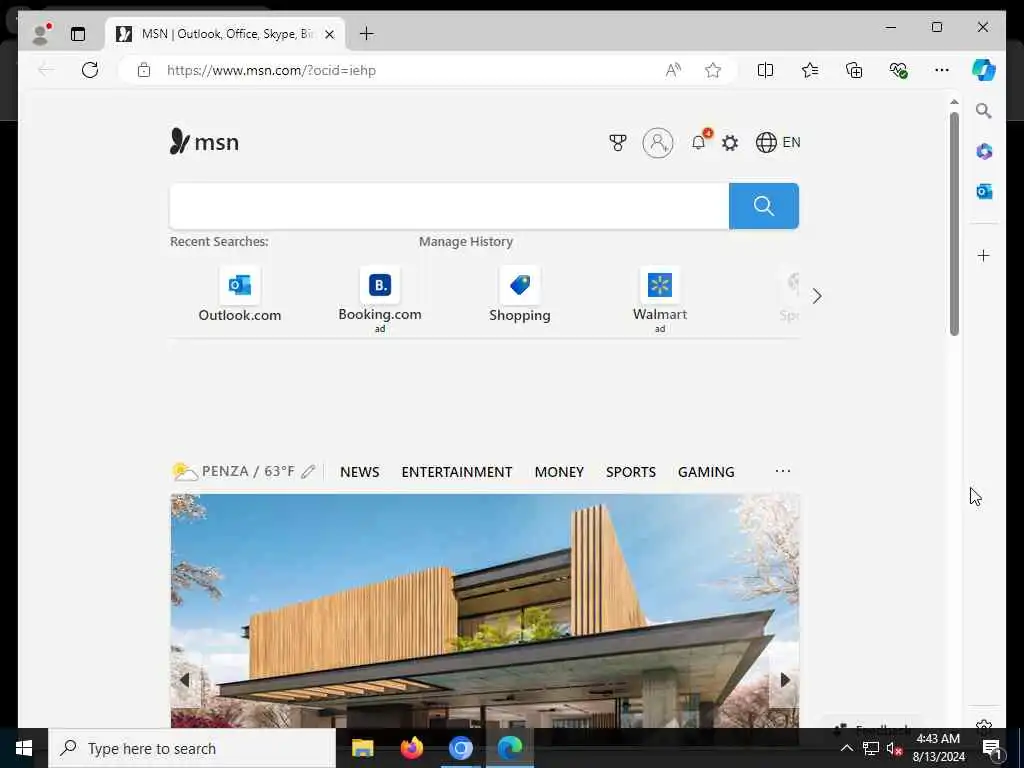Open taskbar volume control
Screen dimensions: 1024x768
pos(894,748)
